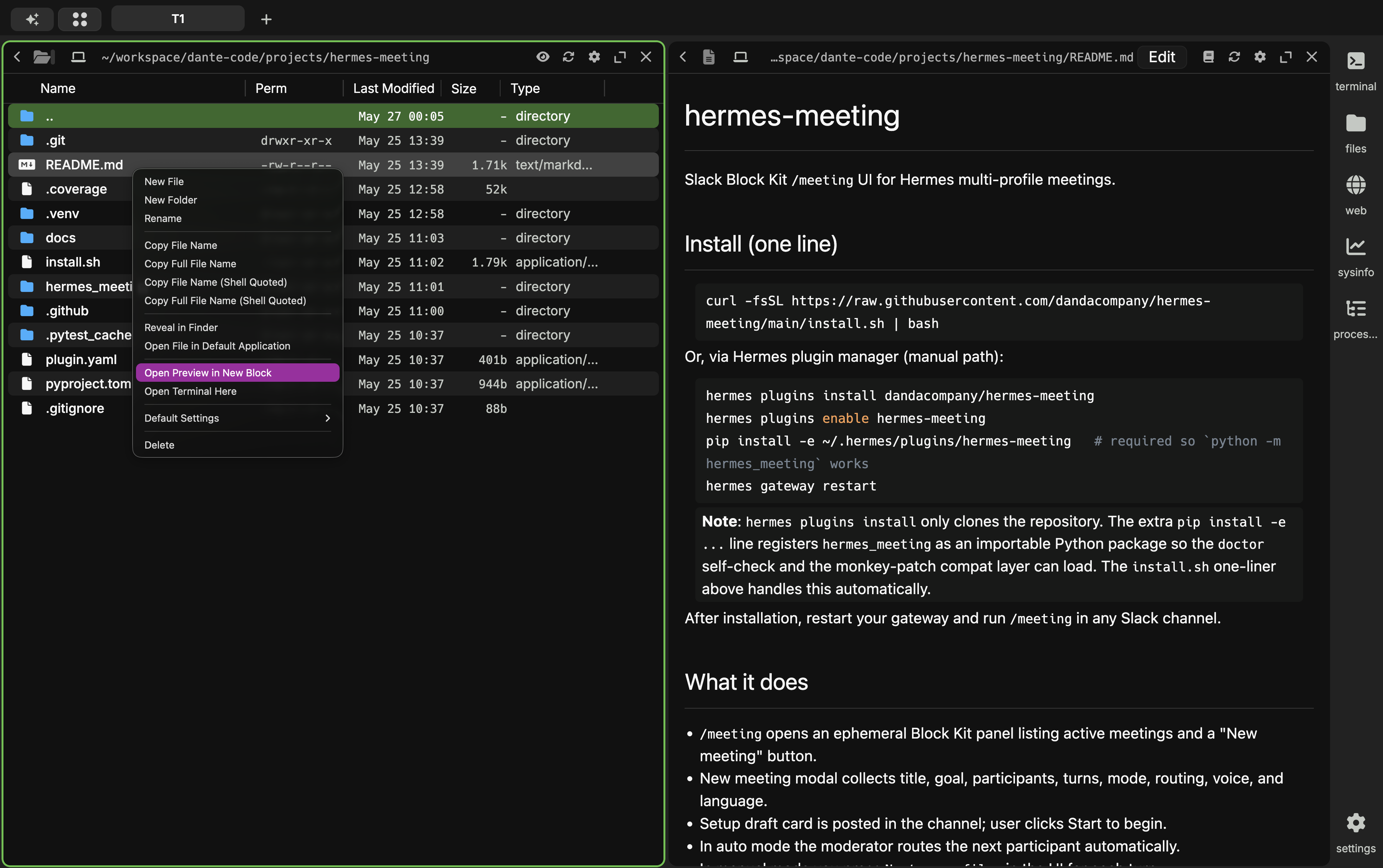Open processes widget from sidebar

(1355, 319)
